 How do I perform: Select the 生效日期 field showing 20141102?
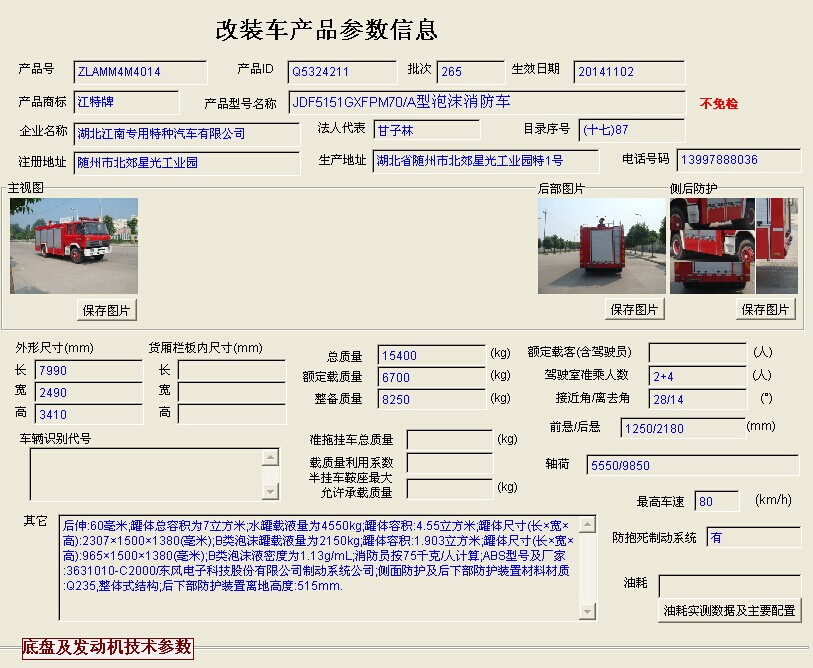(629, 72)
